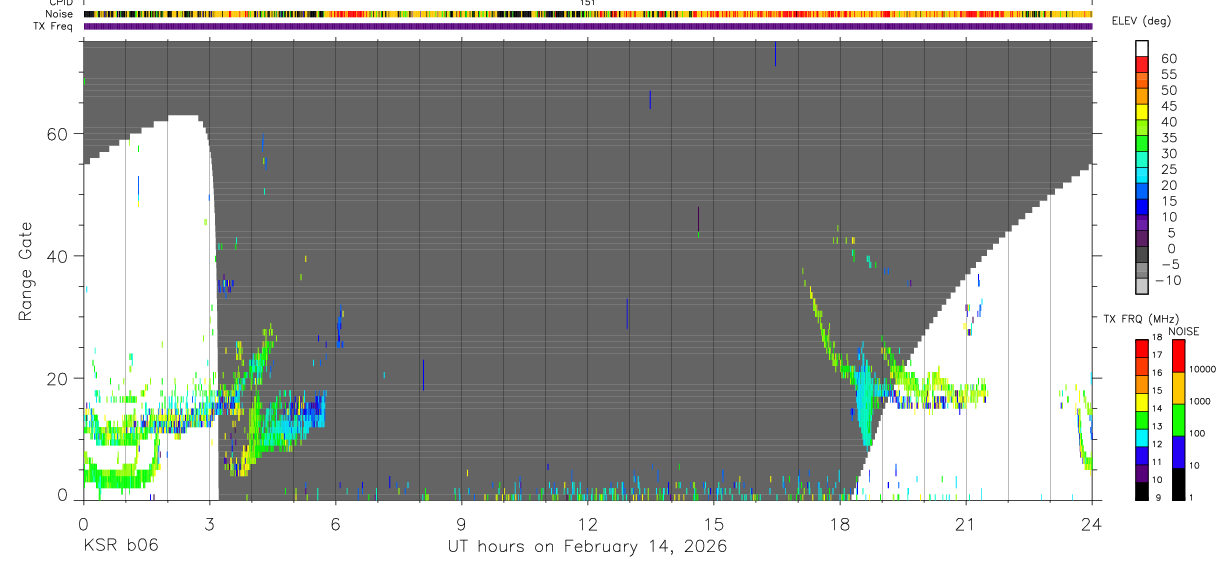
Task: Click the noise legend label '100'
Action: point(1198,434)
